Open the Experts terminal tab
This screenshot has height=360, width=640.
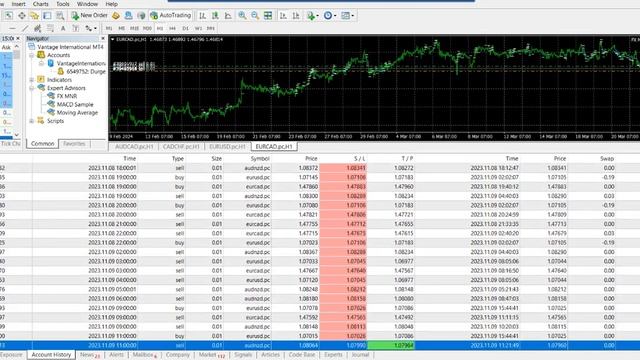tap(333, 355)
